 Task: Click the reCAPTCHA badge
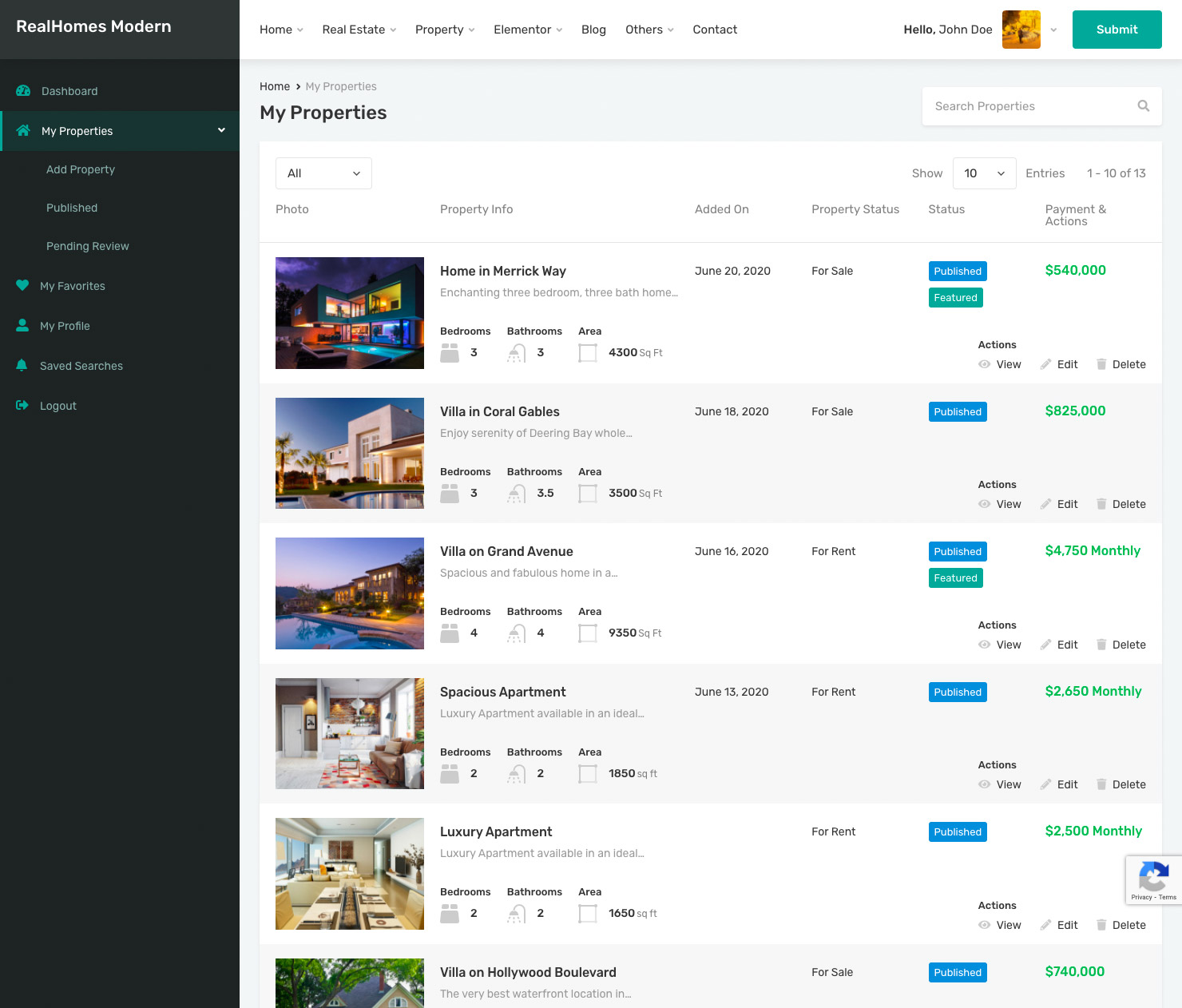click(x=1153, y=880)
